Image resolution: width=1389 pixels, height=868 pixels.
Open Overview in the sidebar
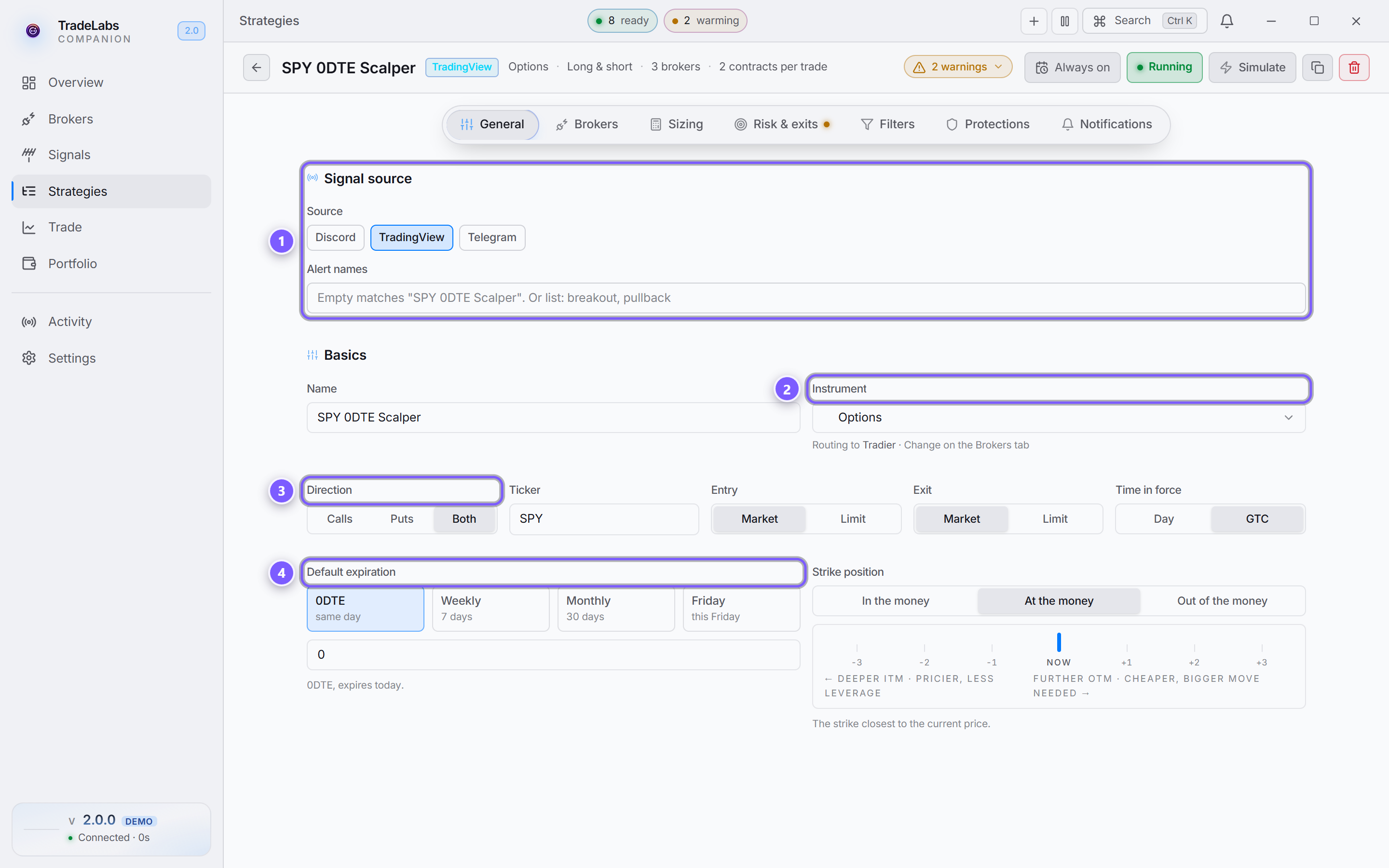pos(111,82)
